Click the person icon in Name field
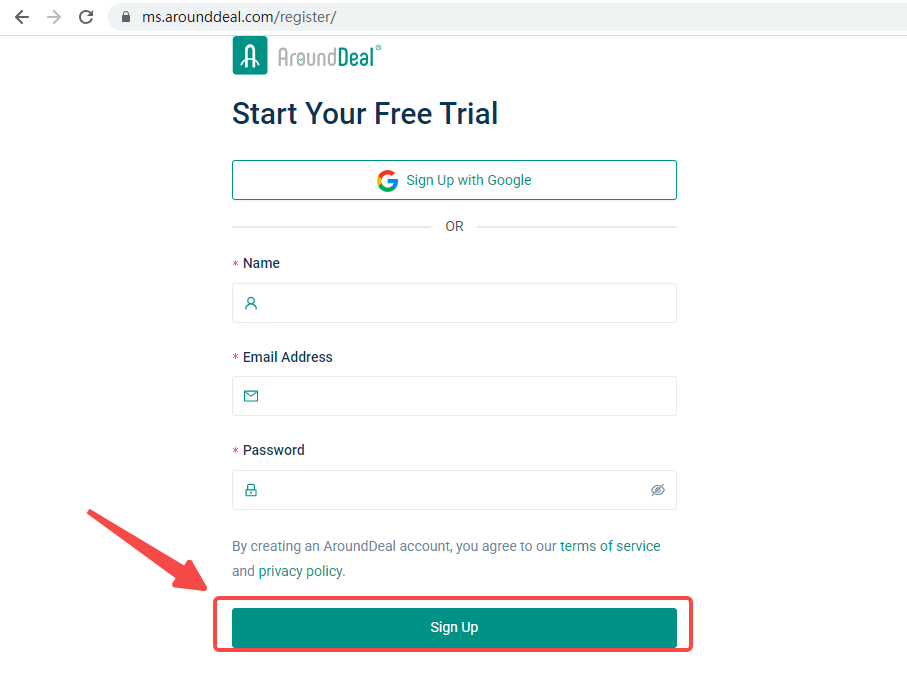 coord(251,303)
